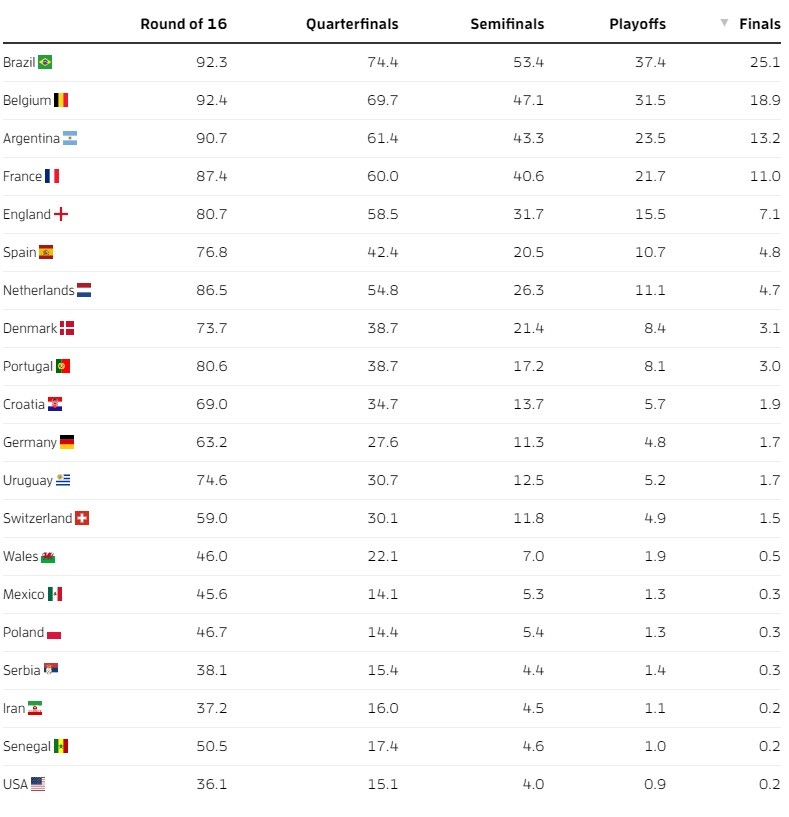Open the Croatia team name
Image resolution: width=789 pixels, height=817 pixels.
tap(24, 404)
